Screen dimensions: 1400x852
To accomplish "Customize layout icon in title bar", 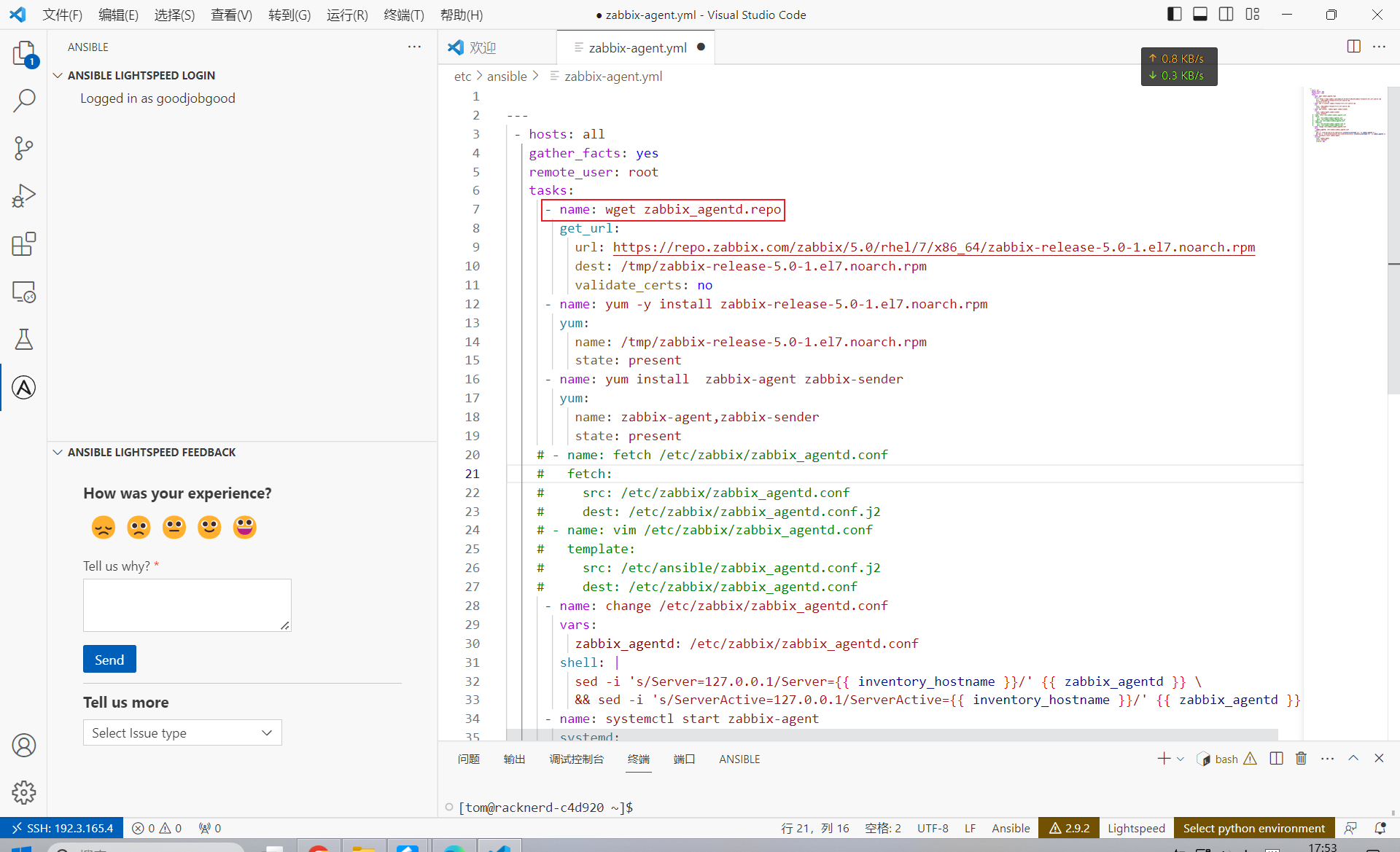I will [x=1253, y=14].
